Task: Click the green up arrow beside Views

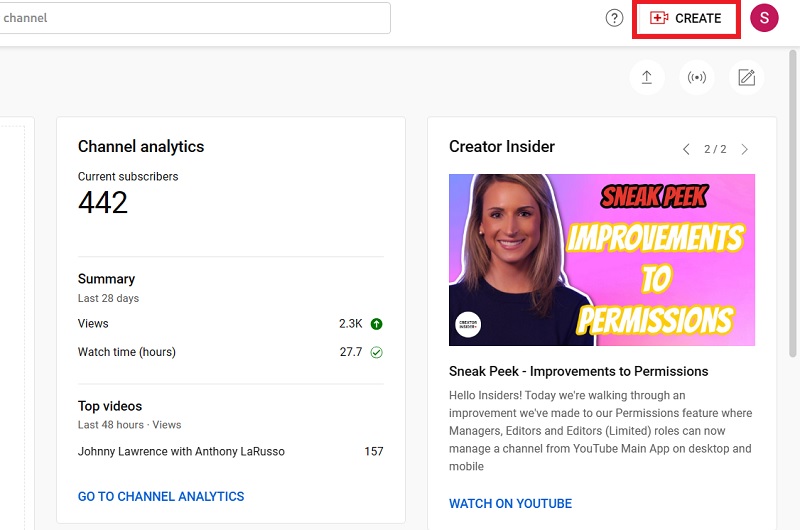Action: click(x=377, y=324)
